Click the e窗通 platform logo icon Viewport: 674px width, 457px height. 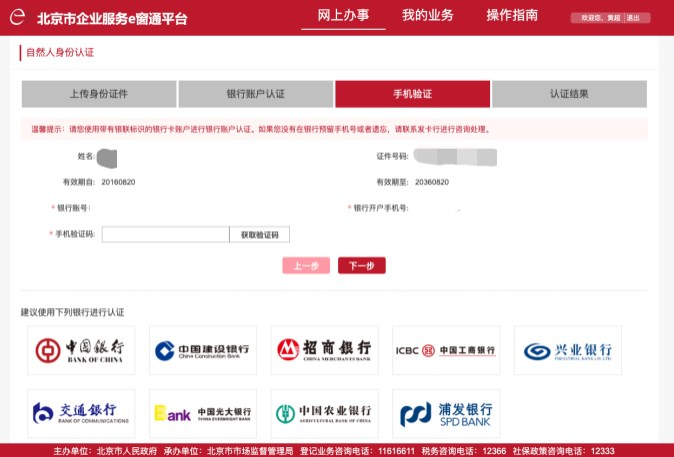[x=16, y=17]
